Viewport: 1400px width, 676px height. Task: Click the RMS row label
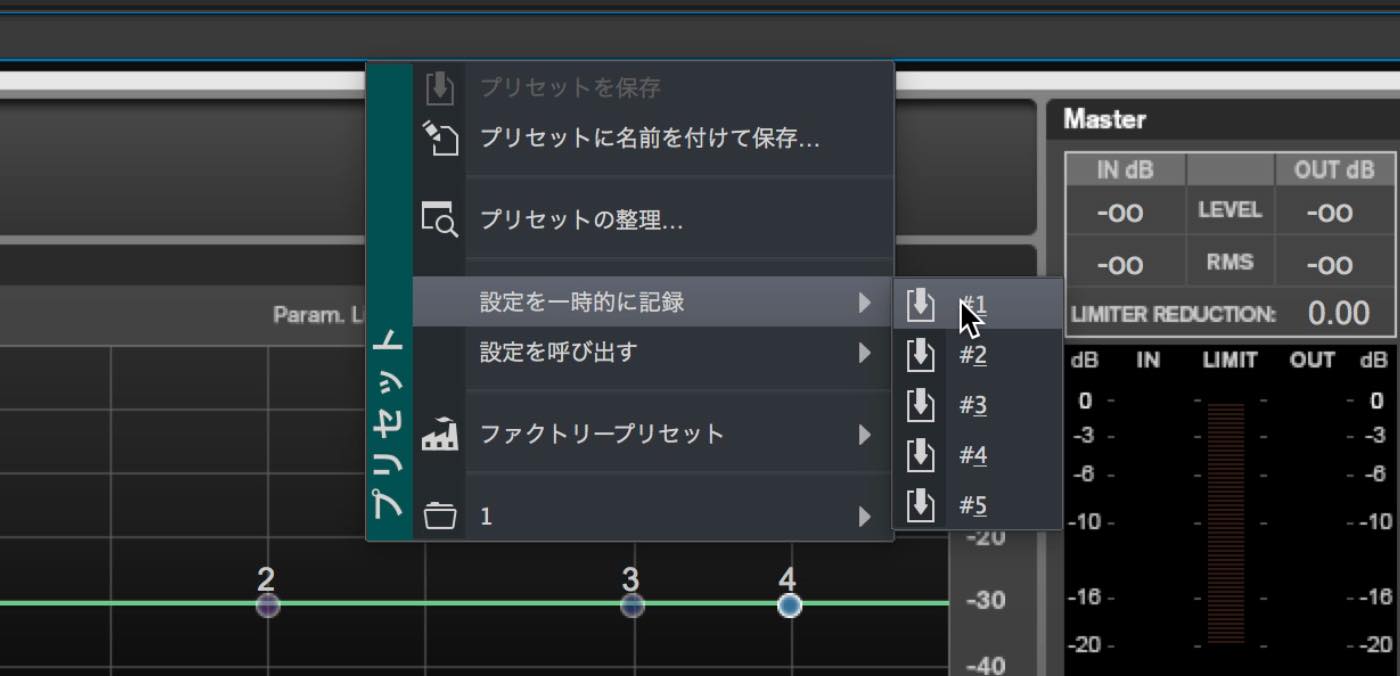pyautogui.click(x=1229, y=262)
